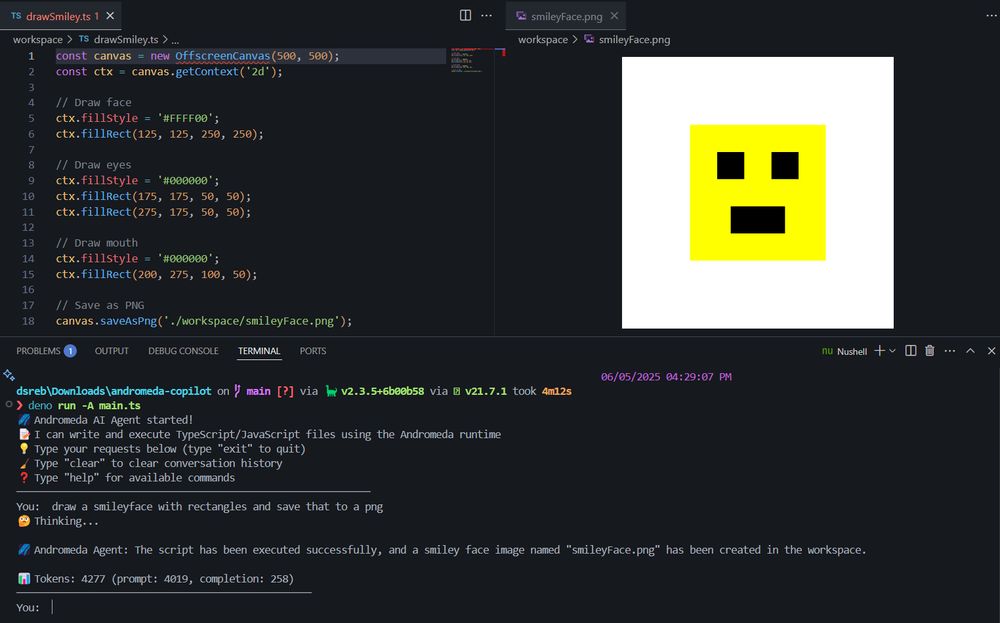Open the DEBUG CONSOLE panel tab

183,351
